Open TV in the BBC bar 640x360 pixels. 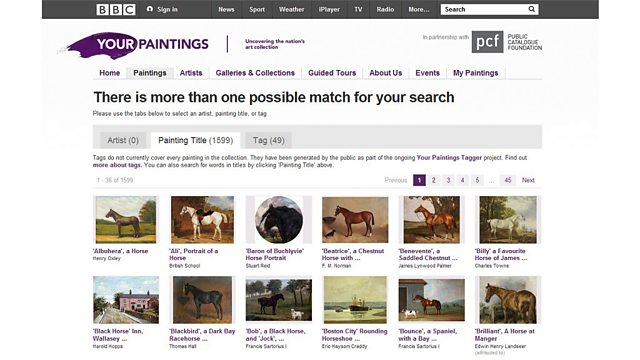358,9
